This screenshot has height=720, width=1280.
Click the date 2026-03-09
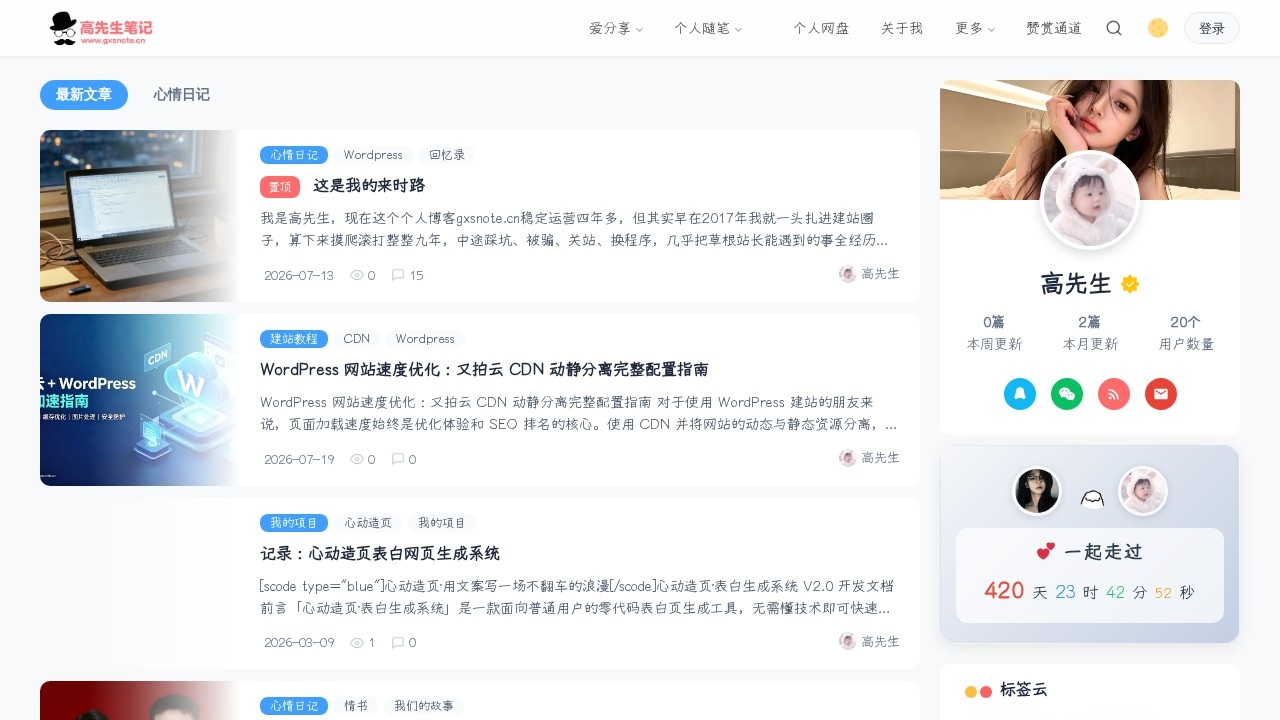pyautogui.click(x=299, y=643)
